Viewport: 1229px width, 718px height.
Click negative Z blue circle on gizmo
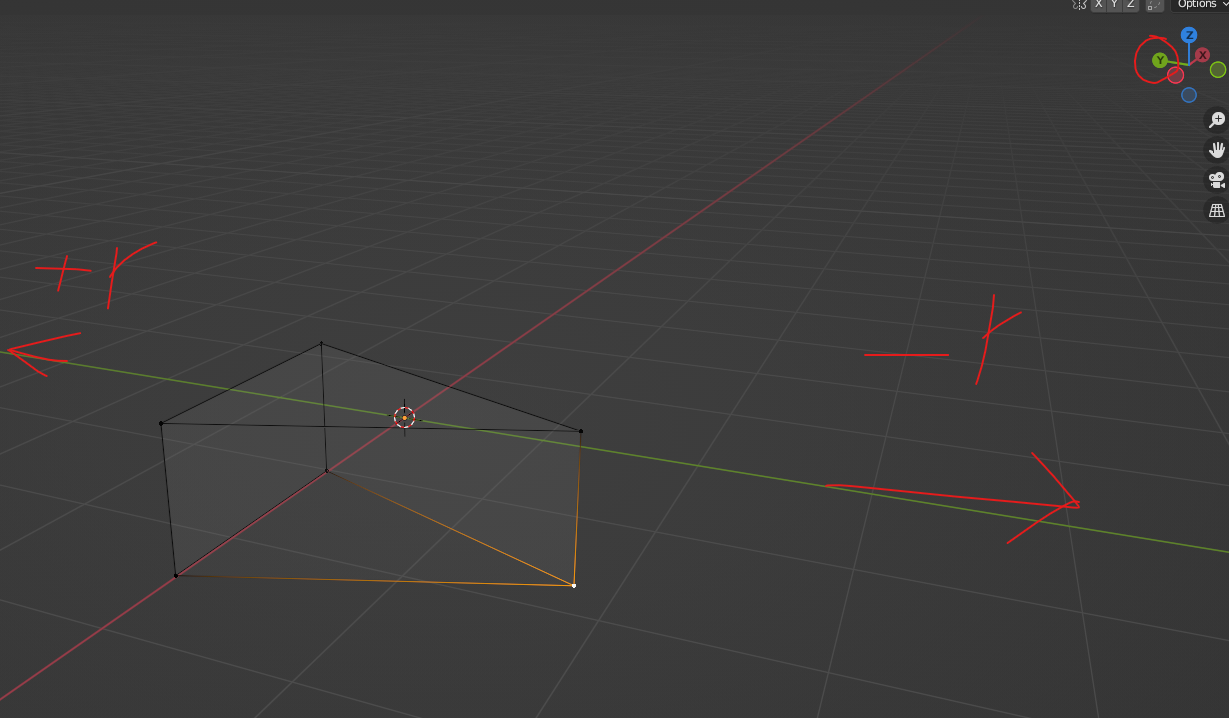tap(1189, 95)
